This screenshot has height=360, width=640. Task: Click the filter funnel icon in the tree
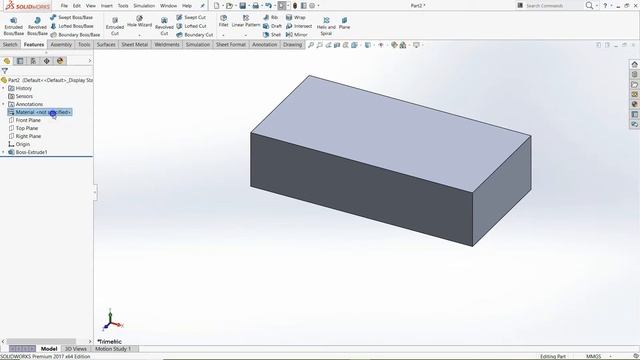(x=5, y=71)
